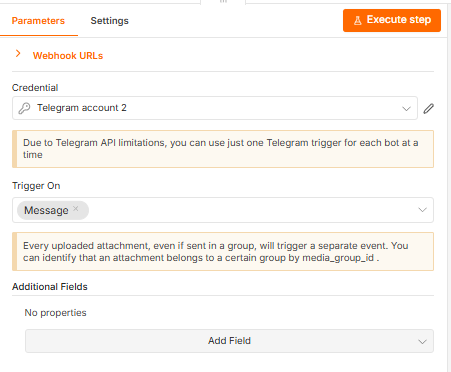Click the flask icon on Execute step
This screenshot has width=451, height=372.
(358, 20)
